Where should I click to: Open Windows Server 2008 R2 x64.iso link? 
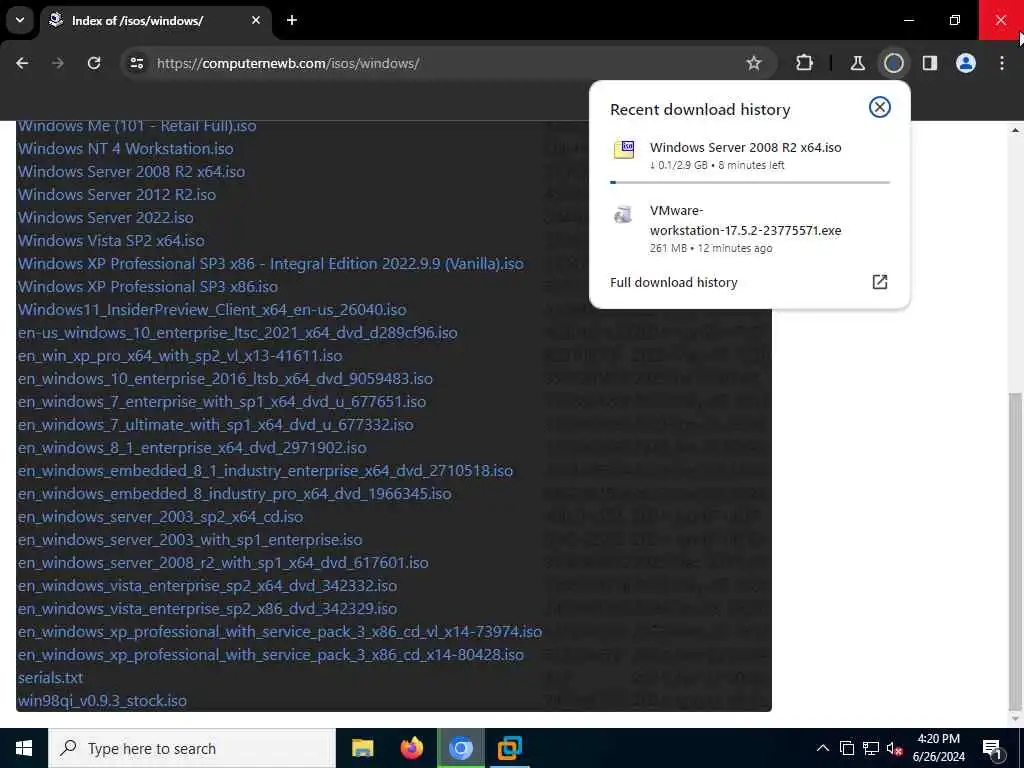[131, 172]
